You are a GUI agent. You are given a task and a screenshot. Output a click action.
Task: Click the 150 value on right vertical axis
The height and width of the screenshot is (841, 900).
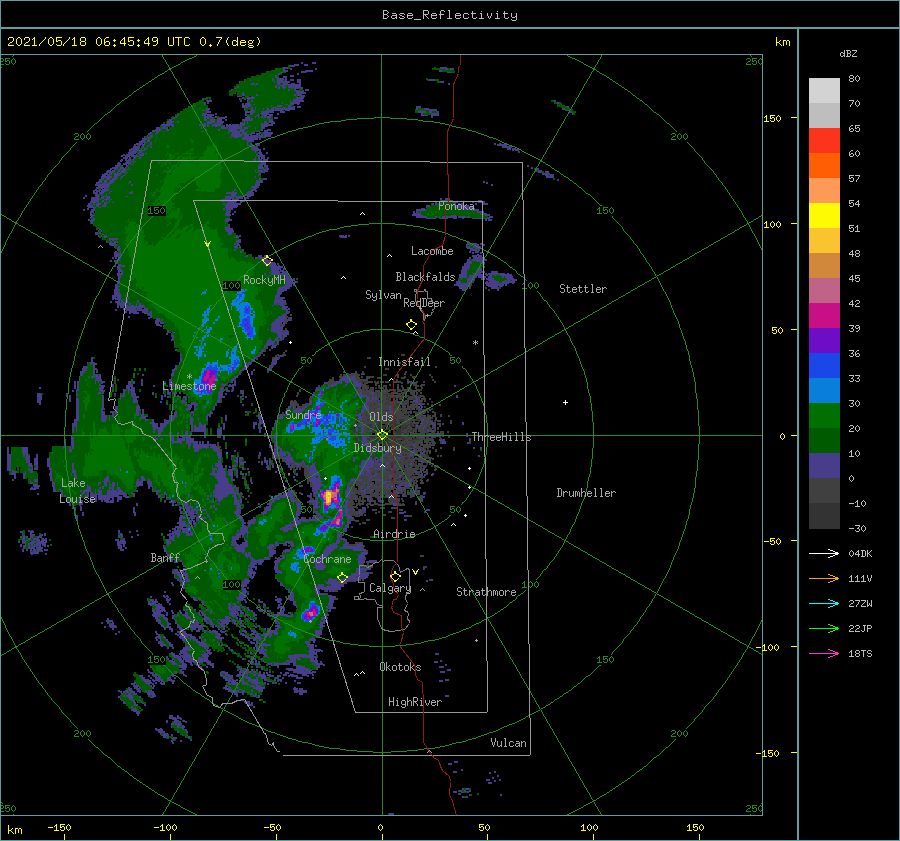772,118
